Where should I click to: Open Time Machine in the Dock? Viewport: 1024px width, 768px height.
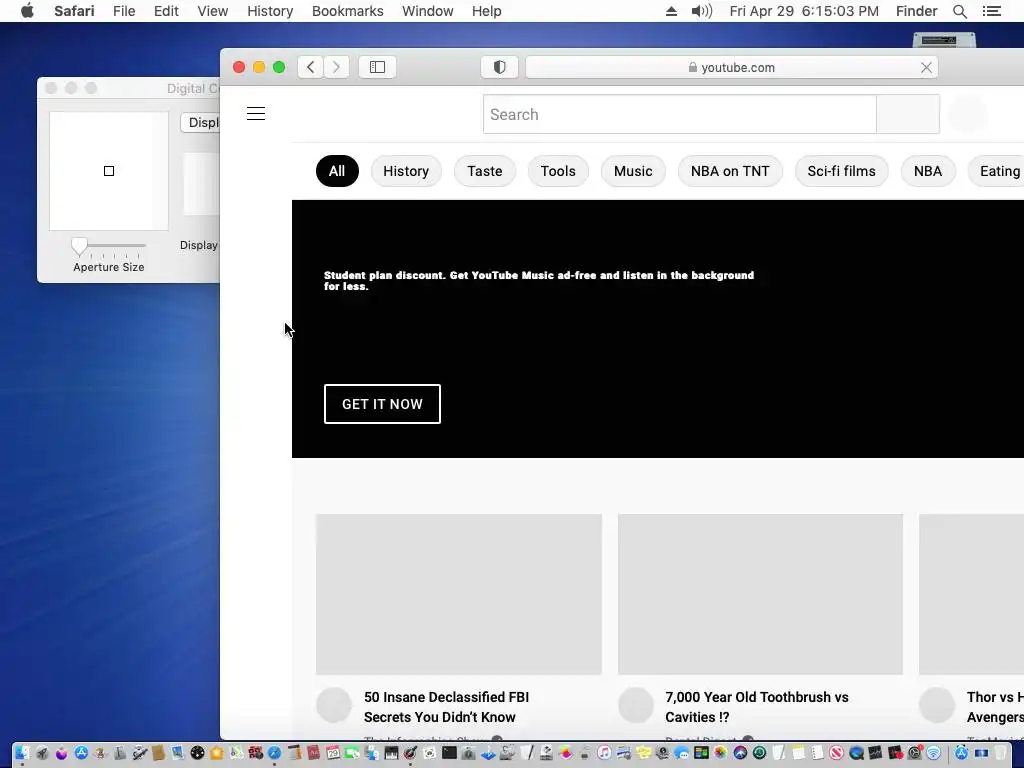pos(759,753)
